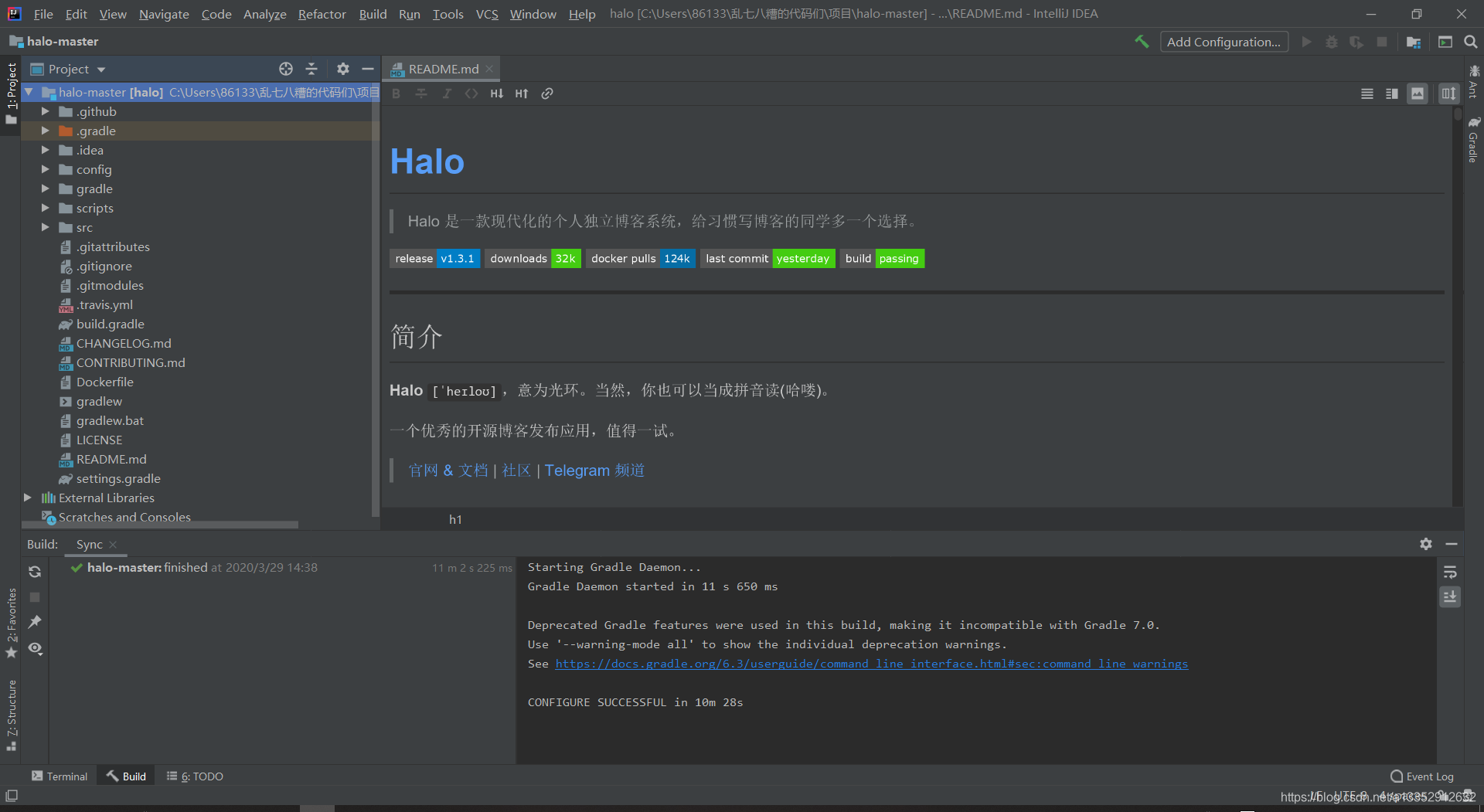Hide the Project panel with minus icon

368,69
